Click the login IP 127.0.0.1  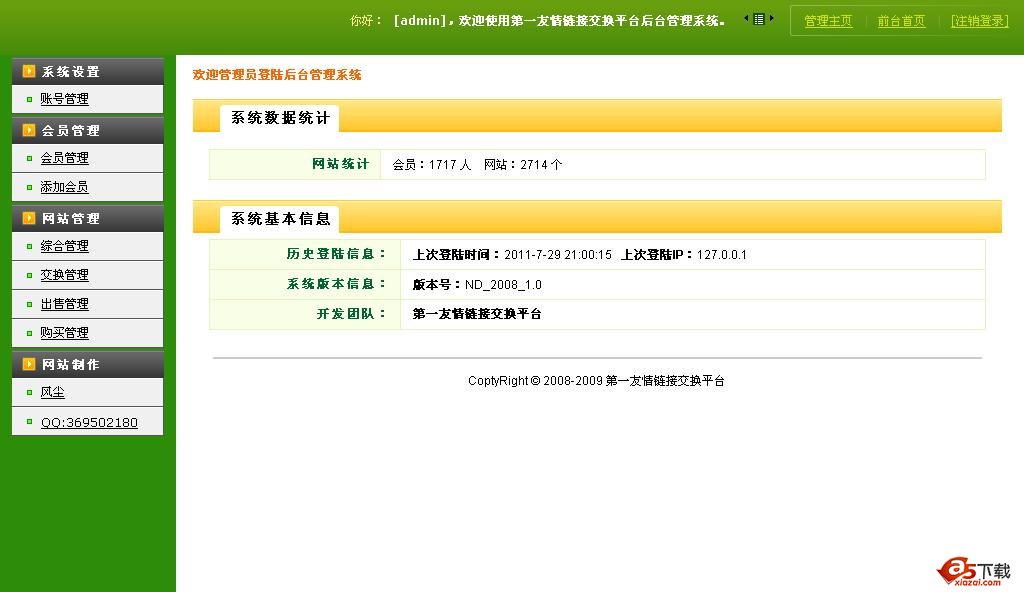pyautogui.click(x=722, y=255)
